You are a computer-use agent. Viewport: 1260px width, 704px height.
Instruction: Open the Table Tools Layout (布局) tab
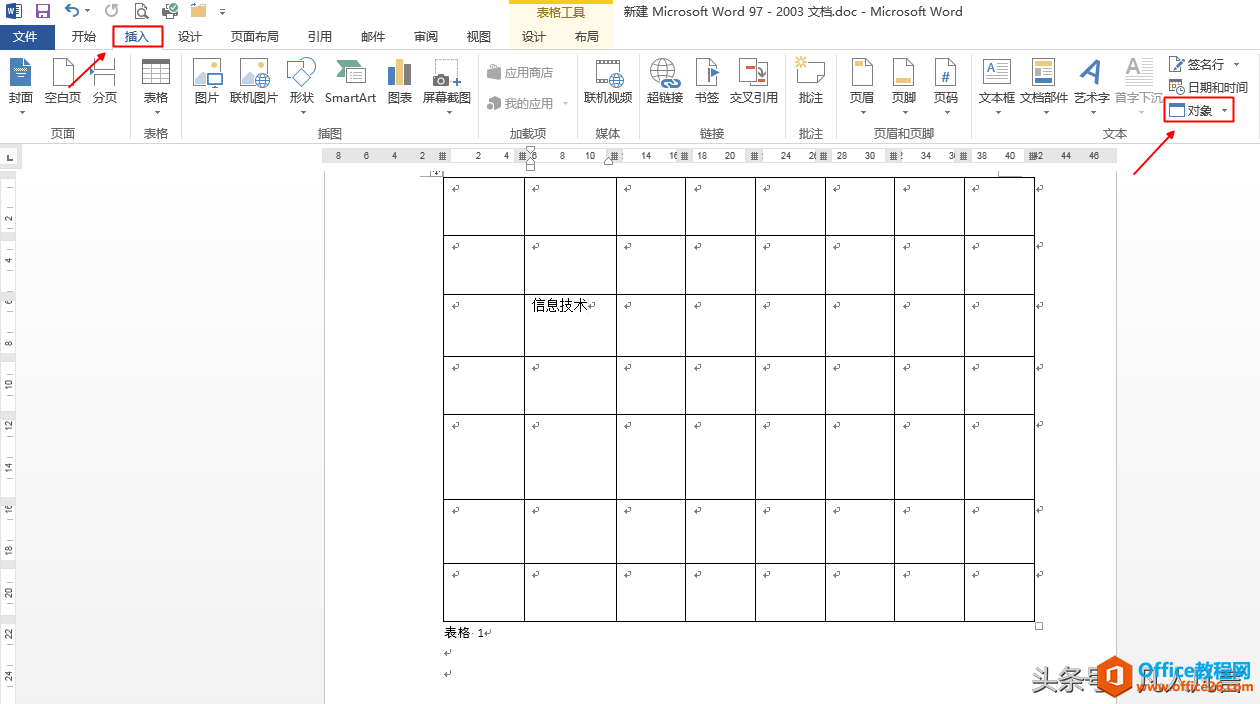coord(587,37)
